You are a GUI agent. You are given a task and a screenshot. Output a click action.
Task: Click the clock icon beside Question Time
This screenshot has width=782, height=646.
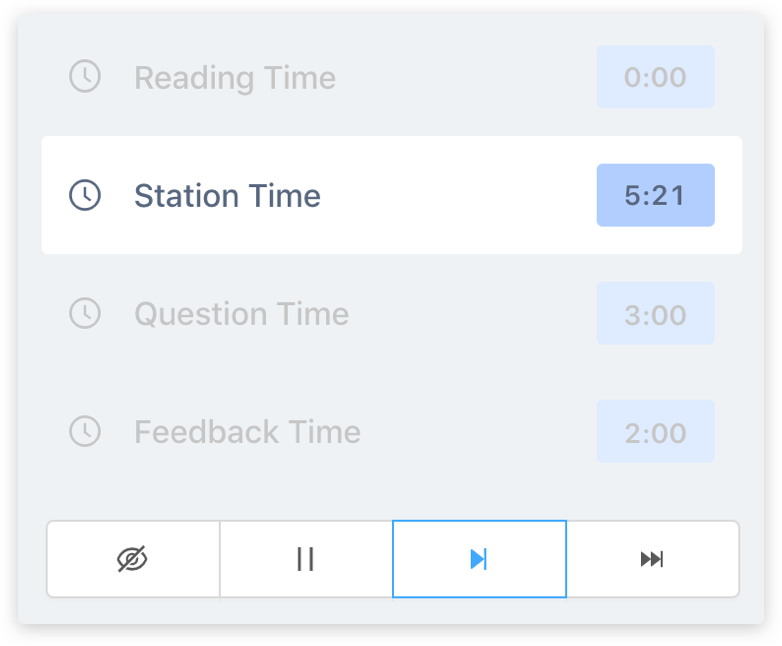tap(85, 313)
